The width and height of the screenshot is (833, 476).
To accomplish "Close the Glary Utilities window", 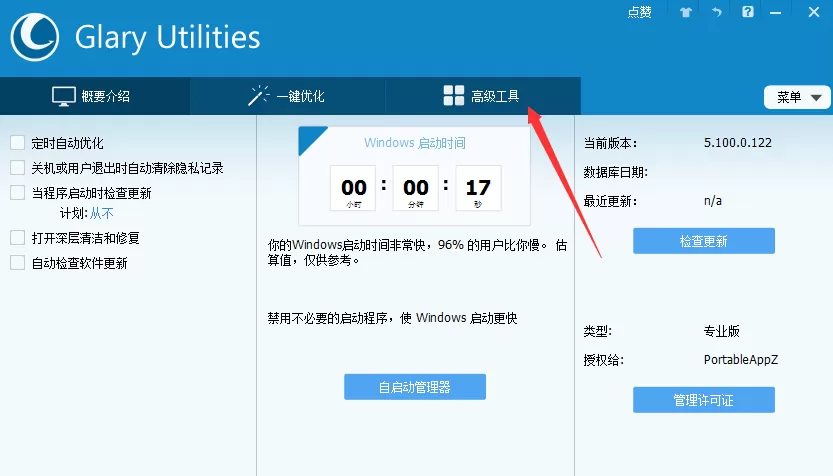I will coord(814,12).
